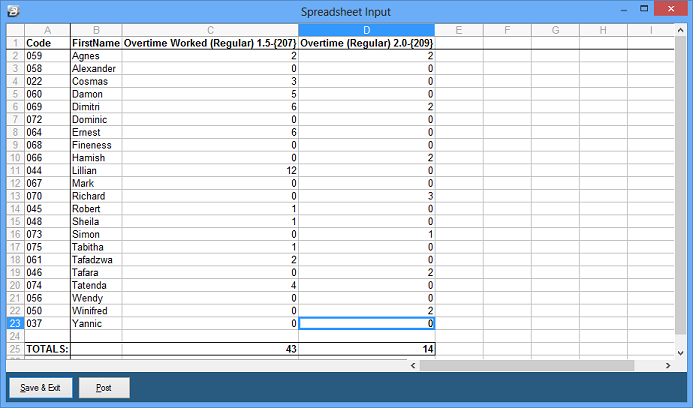Select column H header
Image resolution: width=693 pixels, height=408 pixels.
(x=603, y=30)
